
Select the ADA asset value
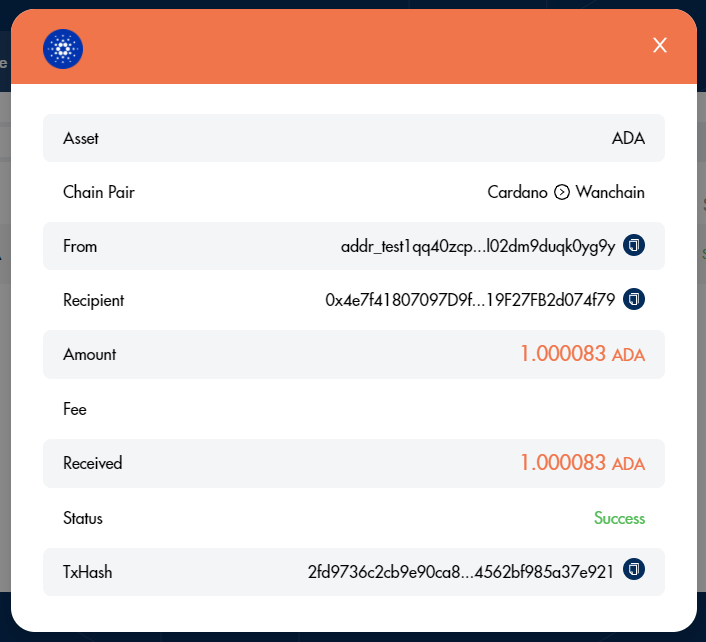tap(628, 138)
